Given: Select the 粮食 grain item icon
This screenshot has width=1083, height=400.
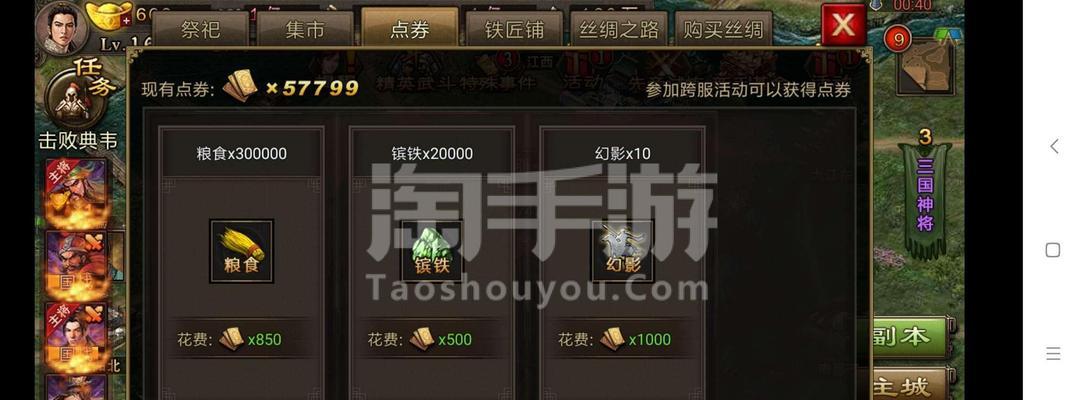Looking at the screenshot, I should [241, 251].
